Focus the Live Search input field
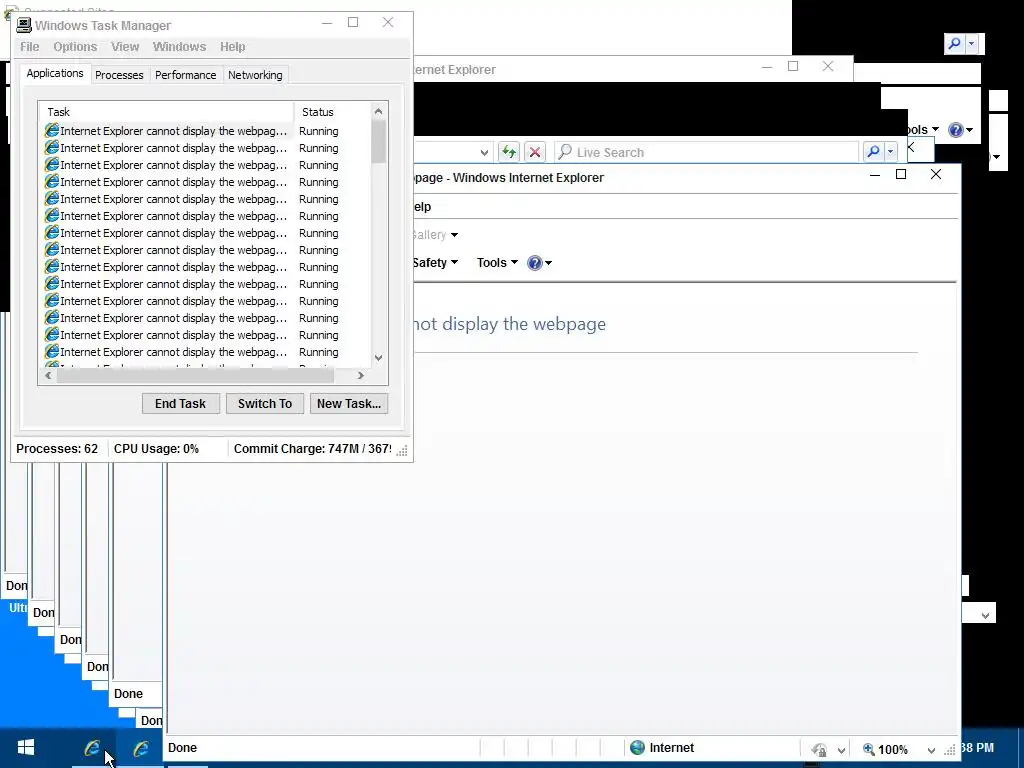The image size is (1024, 768). click(x=707, y=152)
